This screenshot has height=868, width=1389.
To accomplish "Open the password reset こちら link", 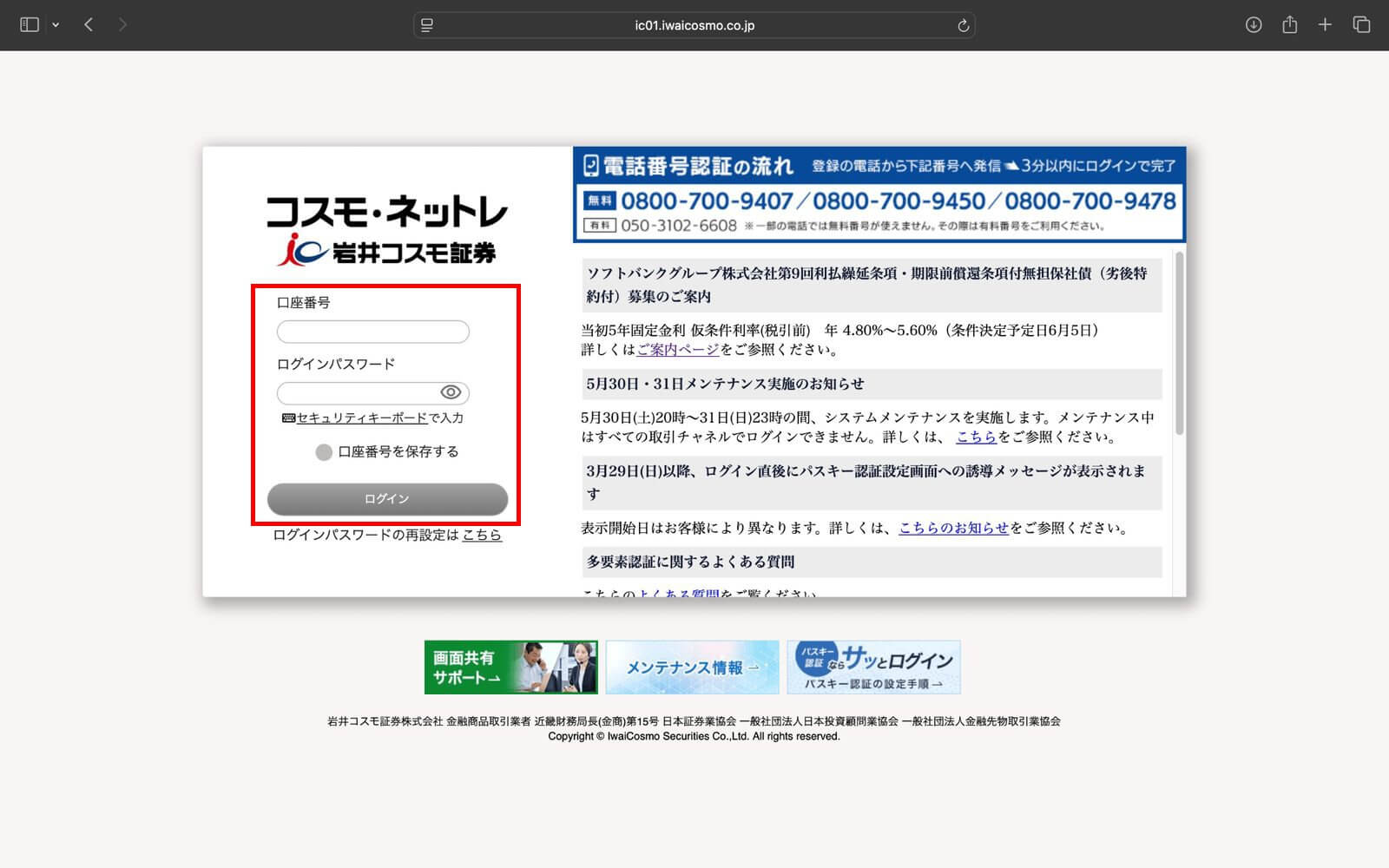I will (x=482, y=536).
